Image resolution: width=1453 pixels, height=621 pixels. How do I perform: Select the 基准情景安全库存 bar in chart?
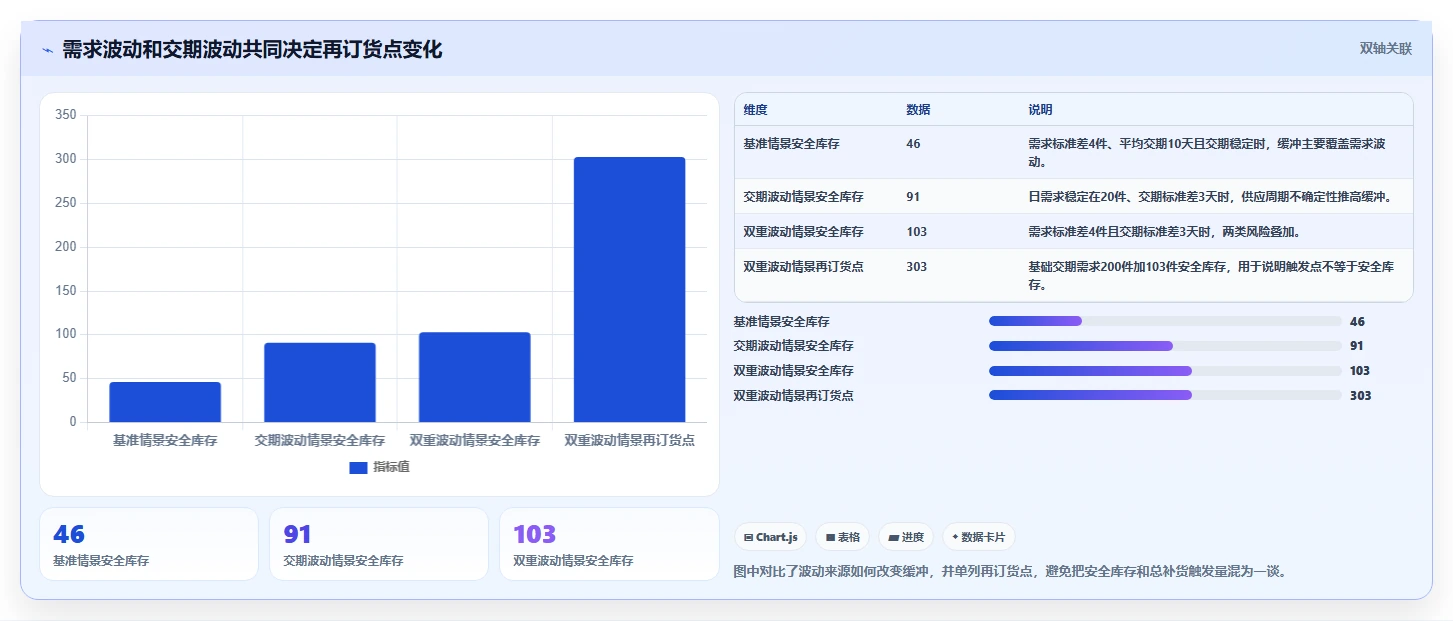click(x=165, y=402)
